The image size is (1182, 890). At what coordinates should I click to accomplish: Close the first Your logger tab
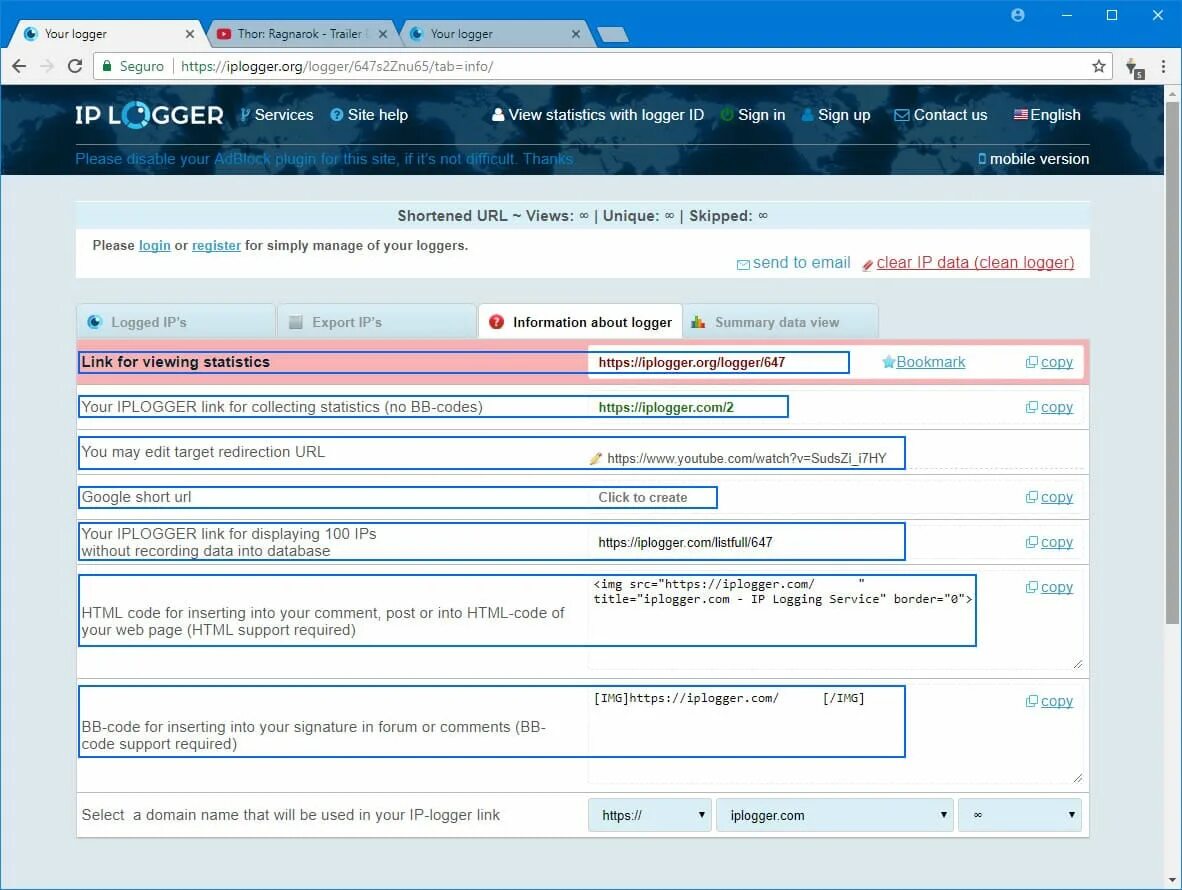pos(189,34)
